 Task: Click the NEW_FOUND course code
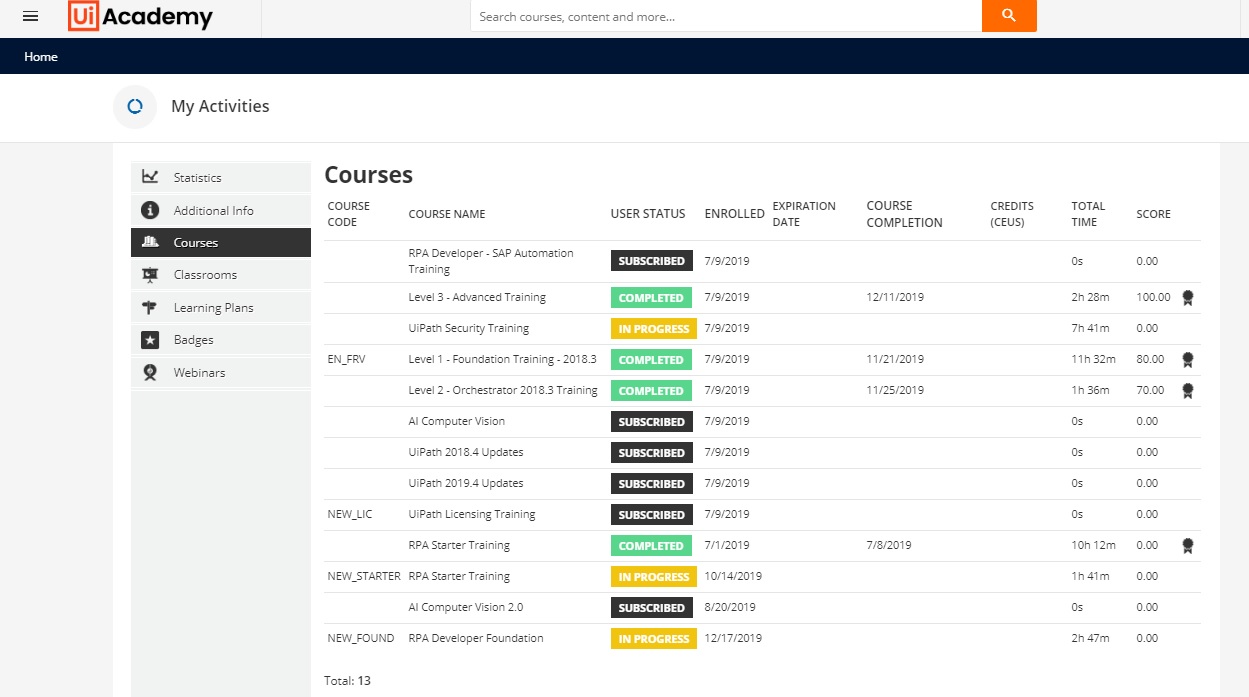click(x=361, y=638)
